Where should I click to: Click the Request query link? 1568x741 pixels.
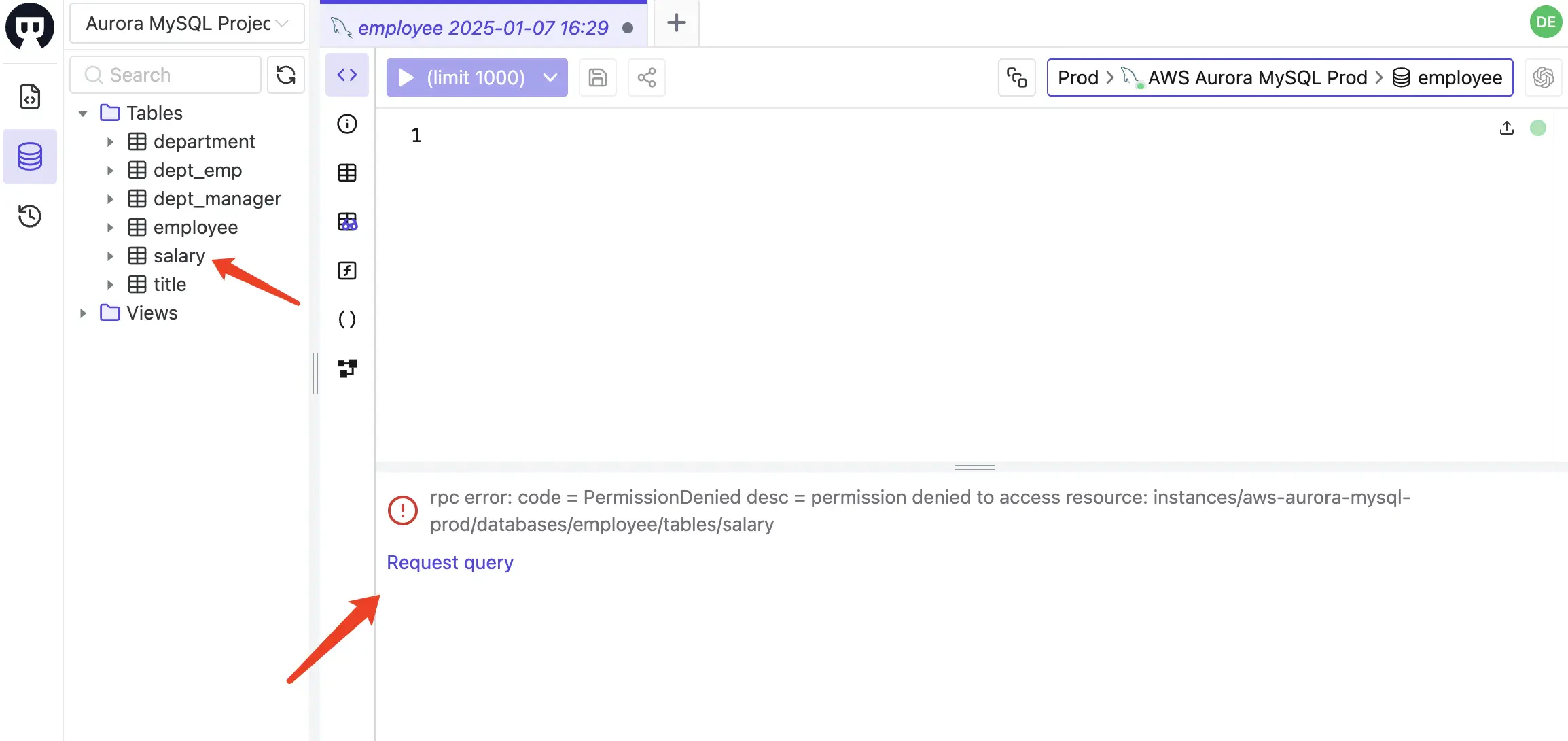[450, 562]
